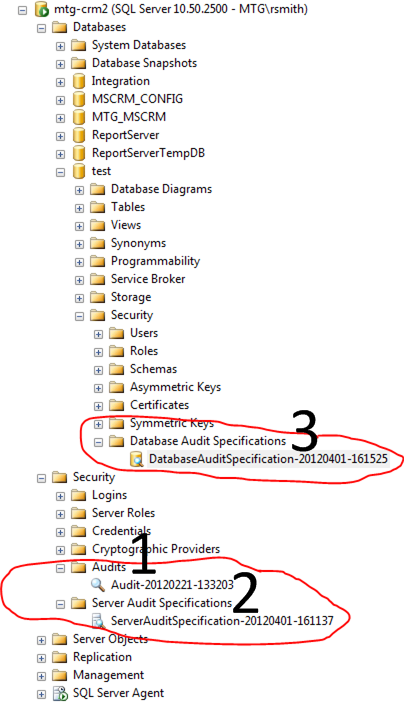Select the MSCRM_CONFIG database cylinder icon
Screen dimensions: 404x708
pyautogui.click(x=79, y=99)
